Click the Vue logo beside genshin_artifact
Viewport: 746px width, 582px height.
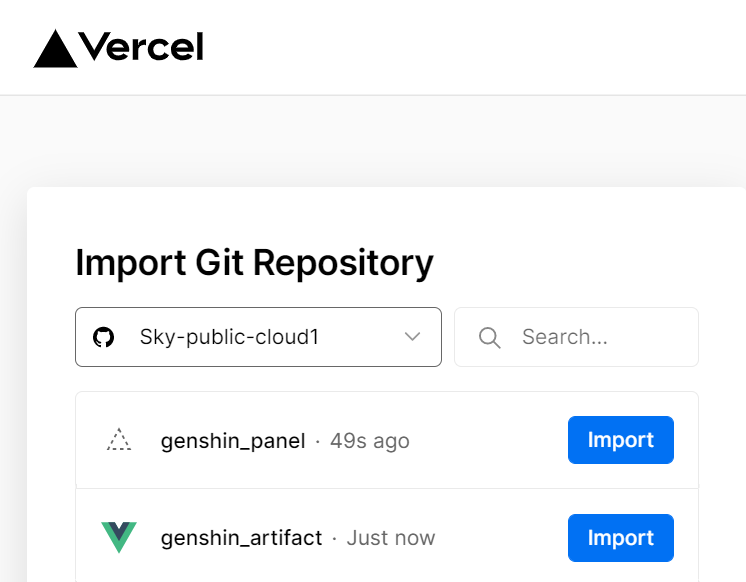pos(119,537)
